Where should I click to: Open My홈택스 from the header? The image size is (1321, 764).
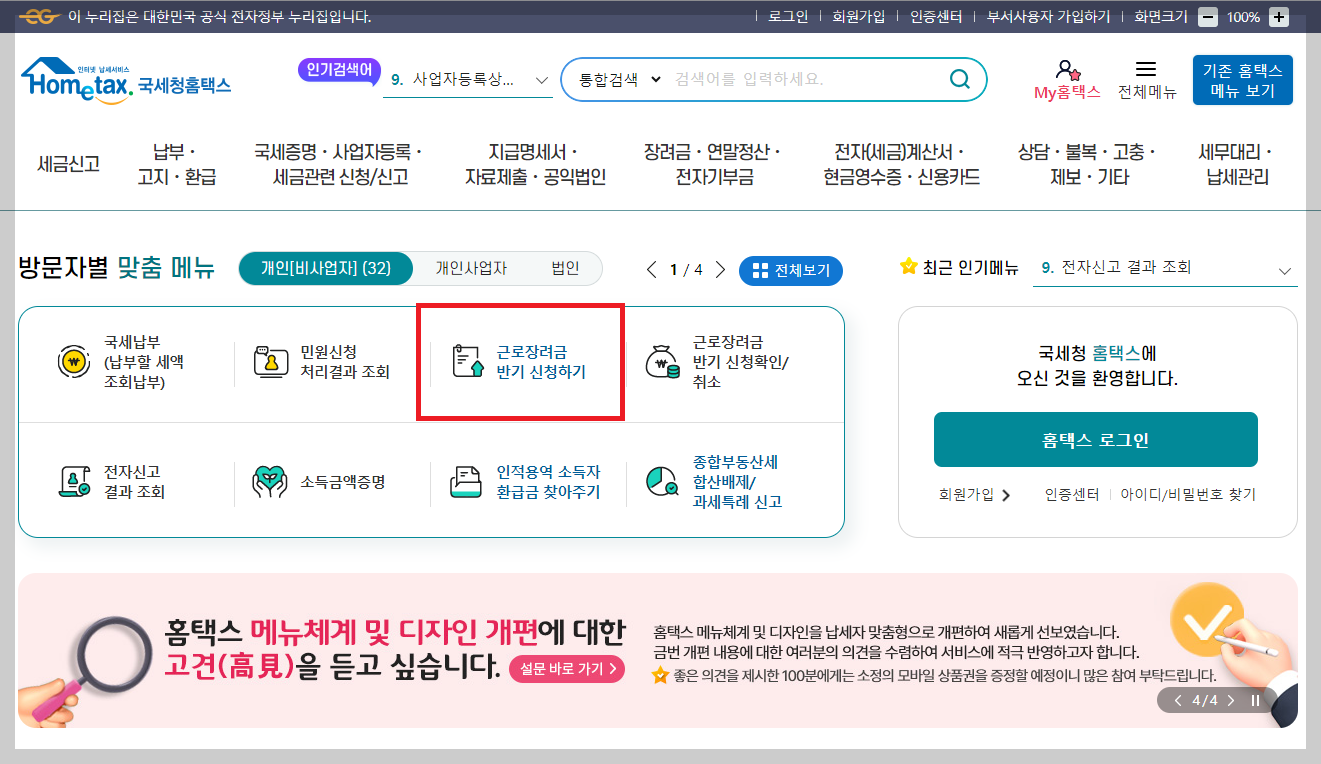(x=1064, y=78)
